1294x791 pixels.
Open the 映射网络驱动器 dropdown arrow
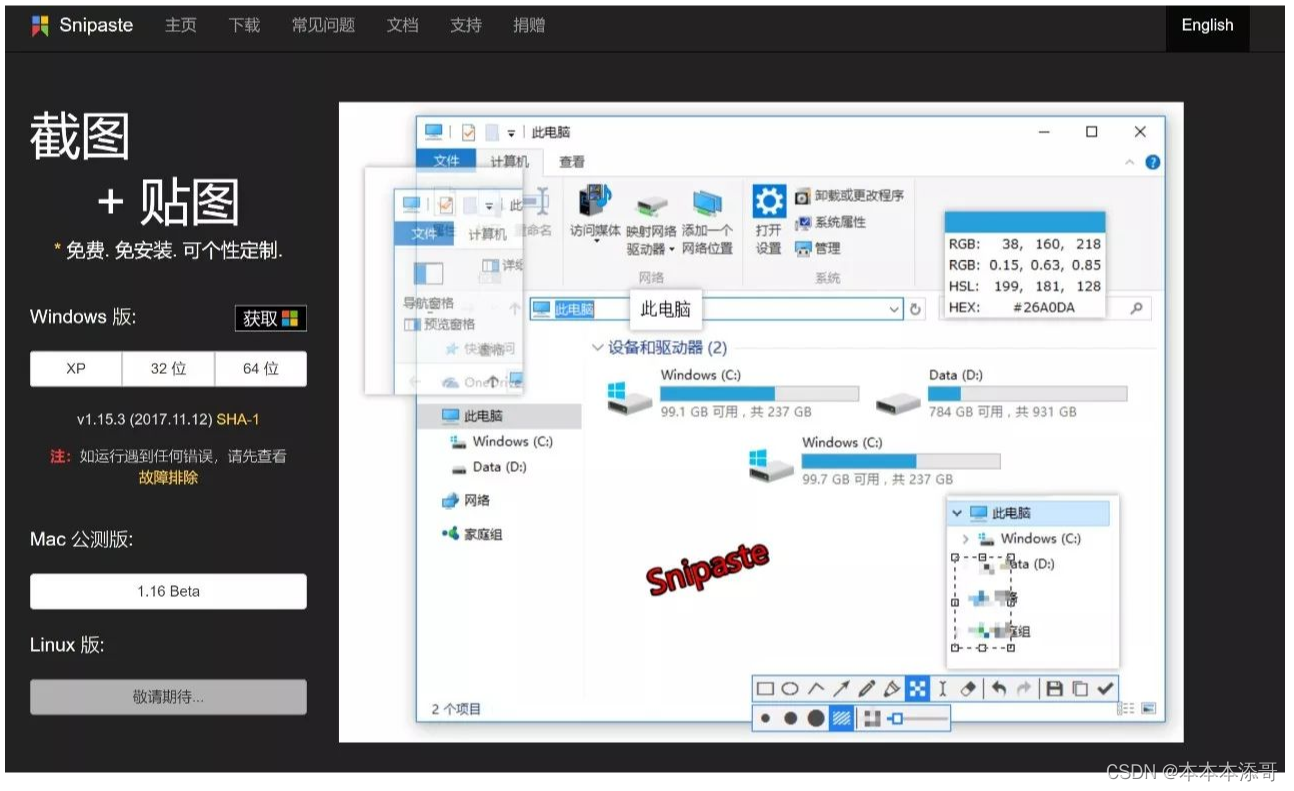click(672, 250)
